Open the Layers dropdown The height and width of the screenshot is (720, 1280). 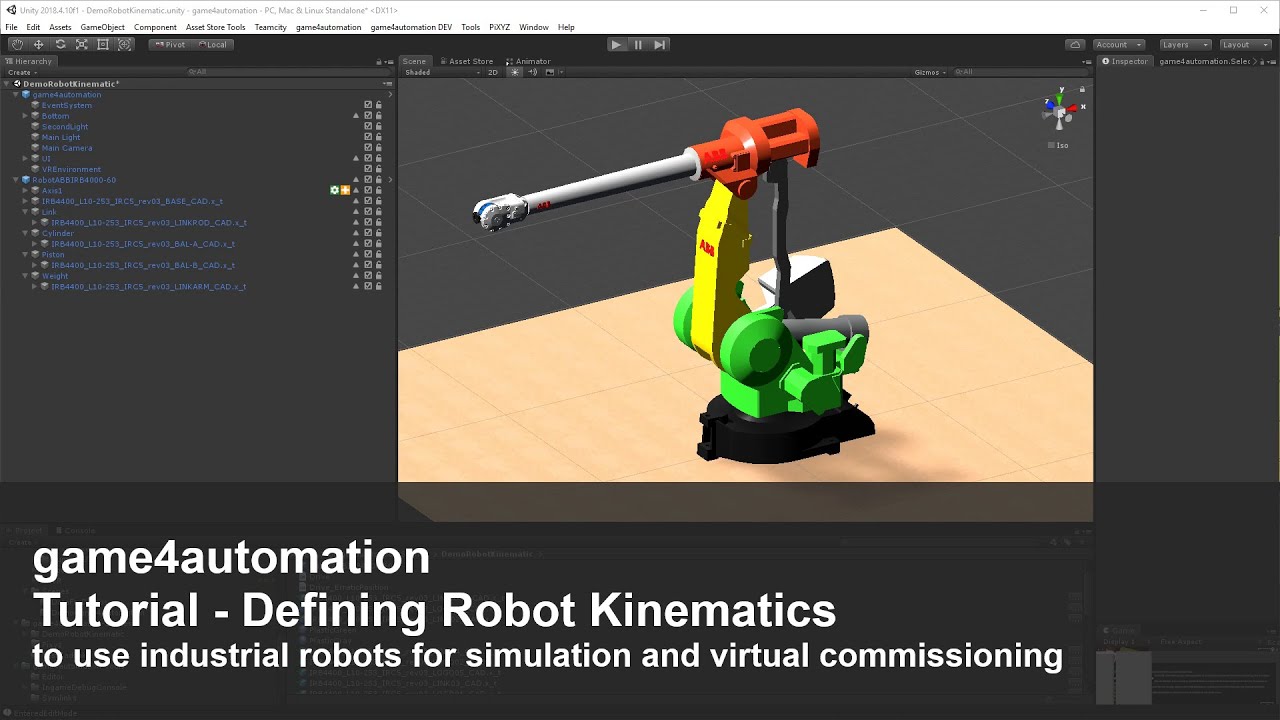point(1185,44)
